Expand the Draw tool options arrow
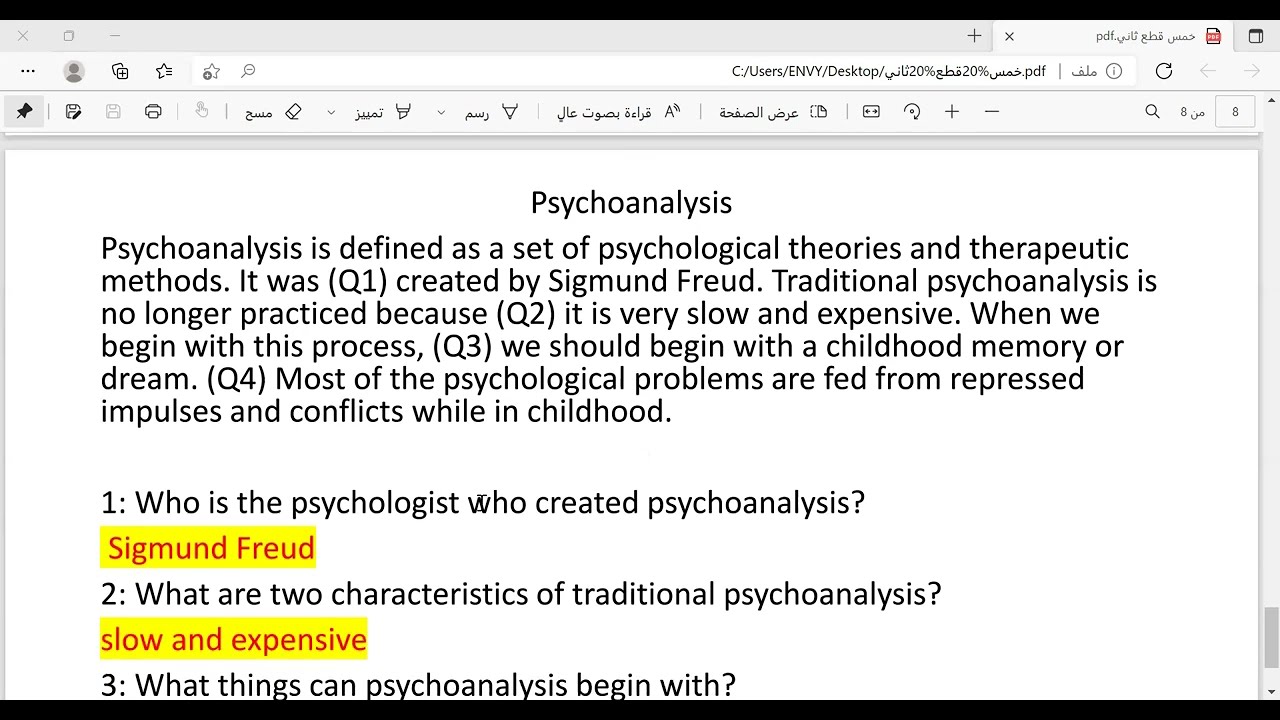 click(441, 113)
